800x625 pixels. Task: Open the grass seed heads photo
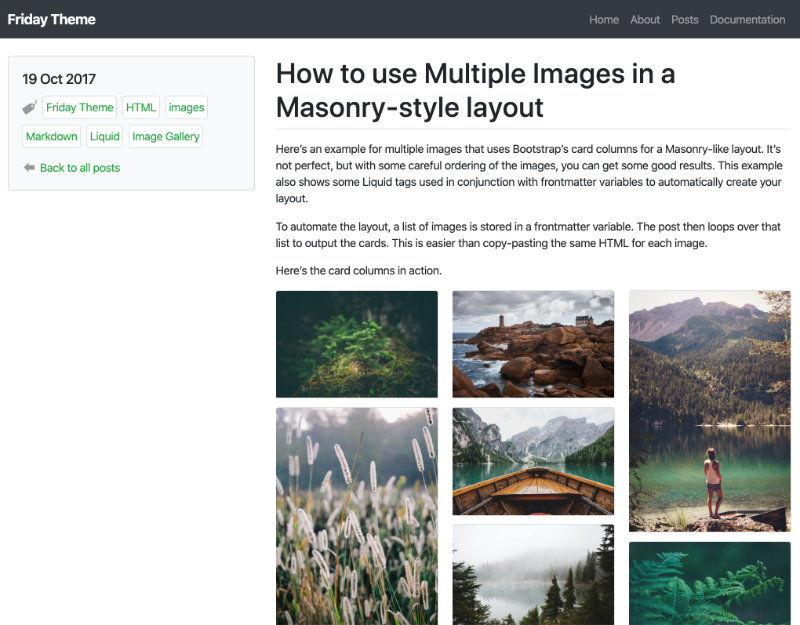click(357, 516)
